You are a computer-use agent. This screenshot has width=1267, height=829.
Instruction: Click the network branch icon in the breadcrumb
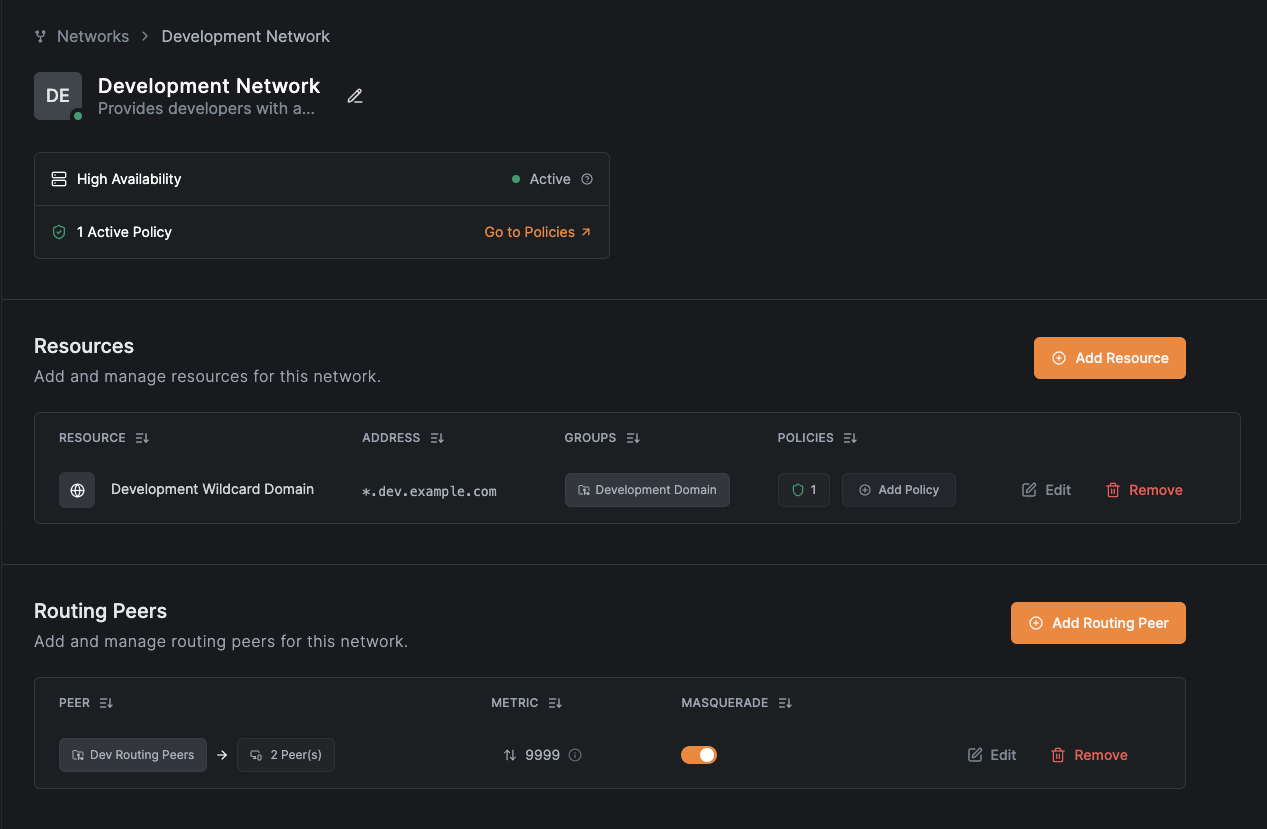39,36
